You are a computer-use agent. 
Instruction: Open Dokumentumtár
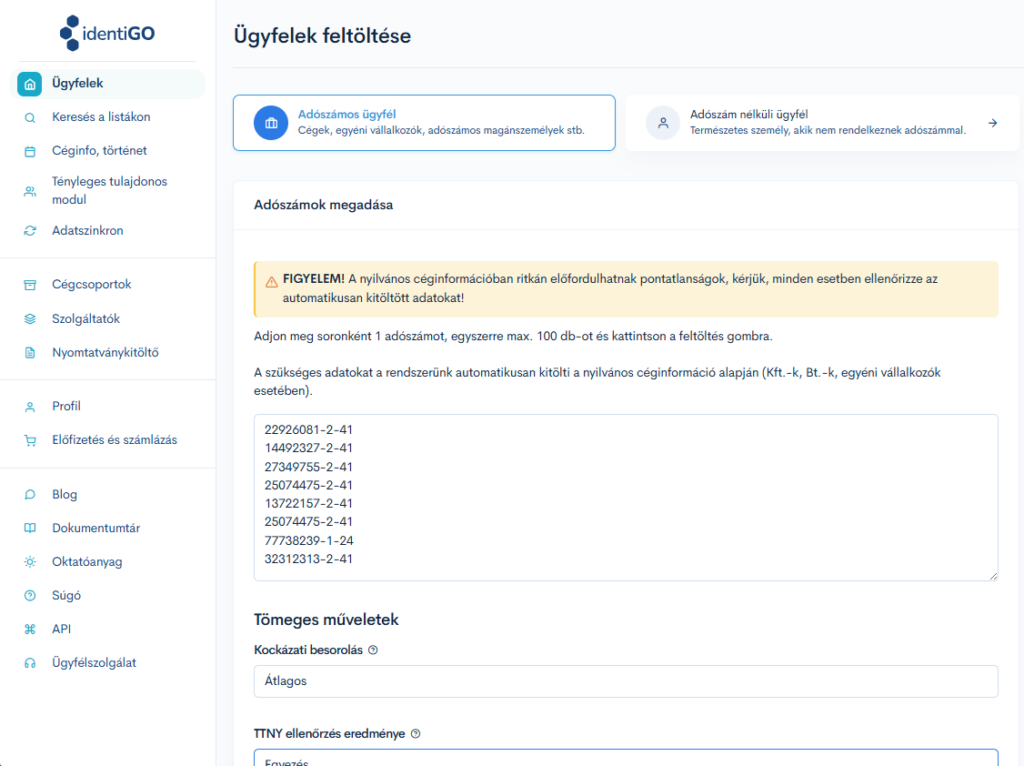(96, 528)
